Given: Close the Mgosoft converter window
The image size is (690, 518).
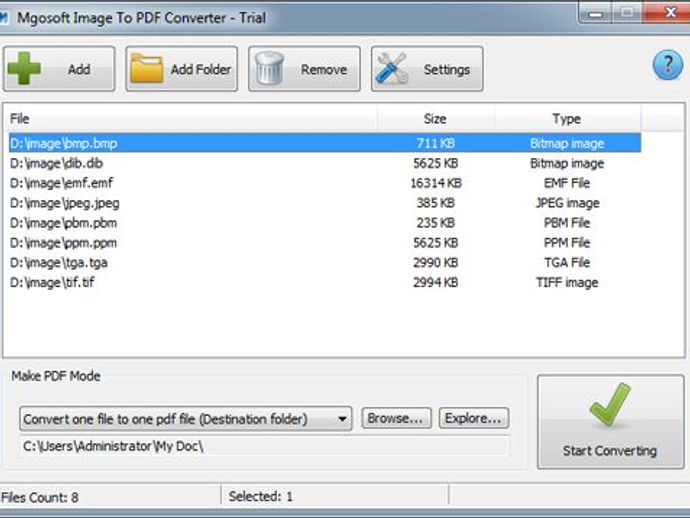Looking at the screenshot, I should click(670, 12).
